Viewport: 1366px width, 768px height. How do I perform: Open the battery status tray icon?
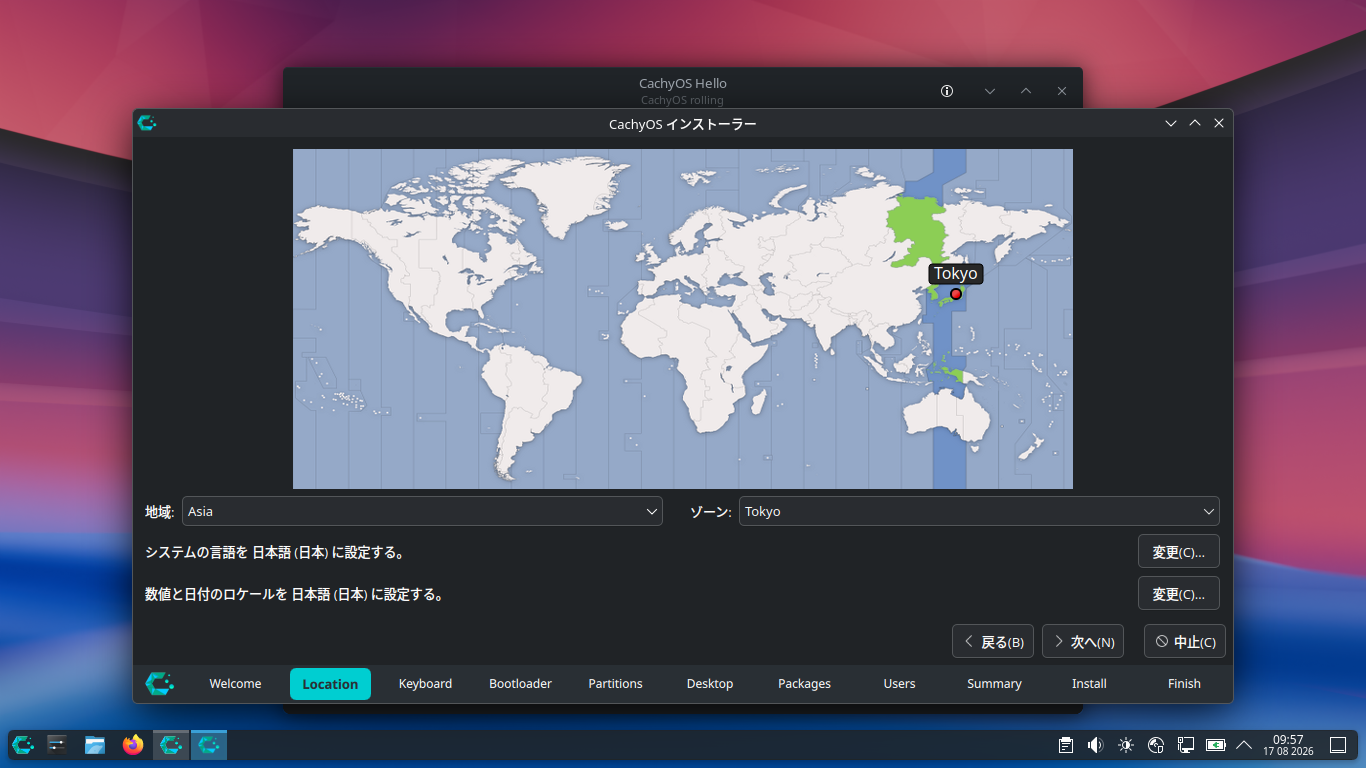pos(1216,745)
